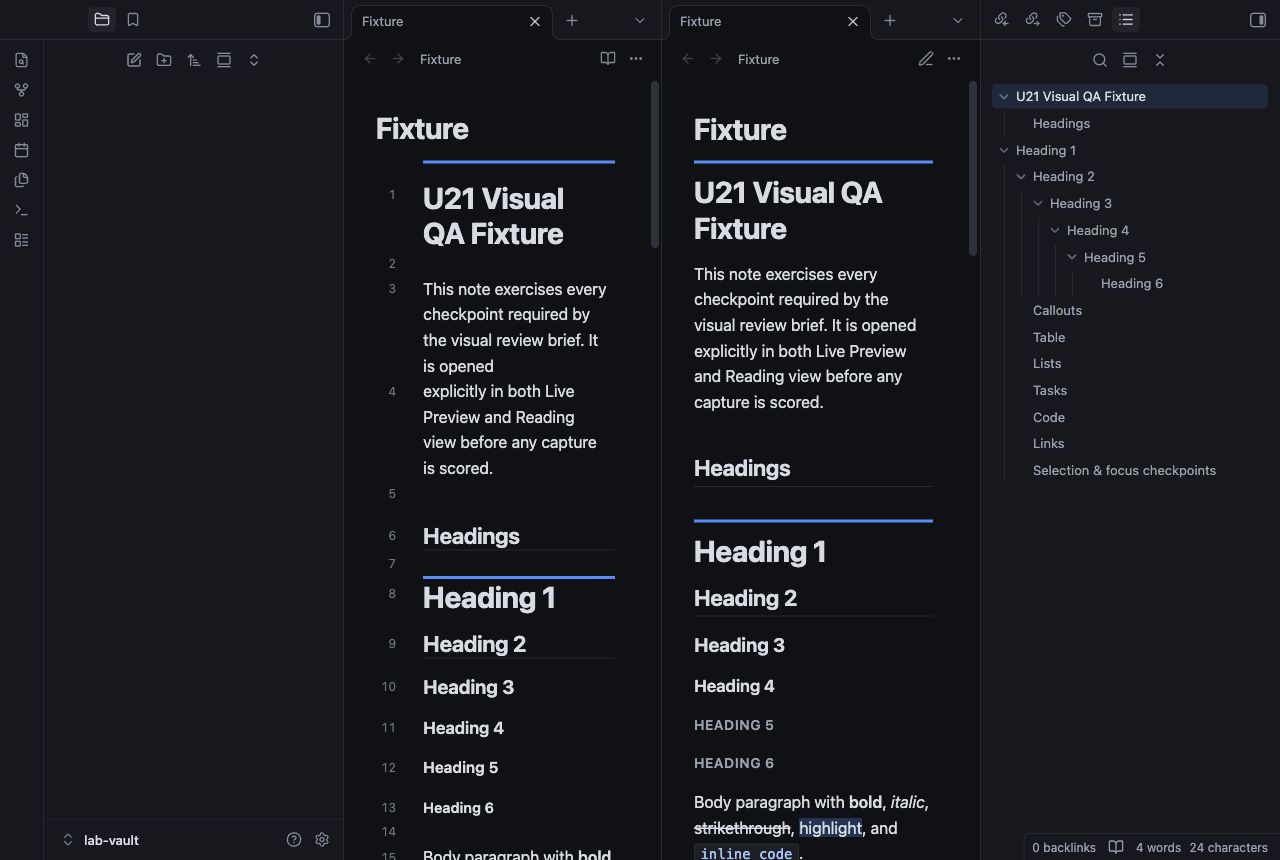Screen dimensions: 1280x860
Task: Toggle the right sidebar collapse button
Action: pyautogui.click(x=1258, y=20)
